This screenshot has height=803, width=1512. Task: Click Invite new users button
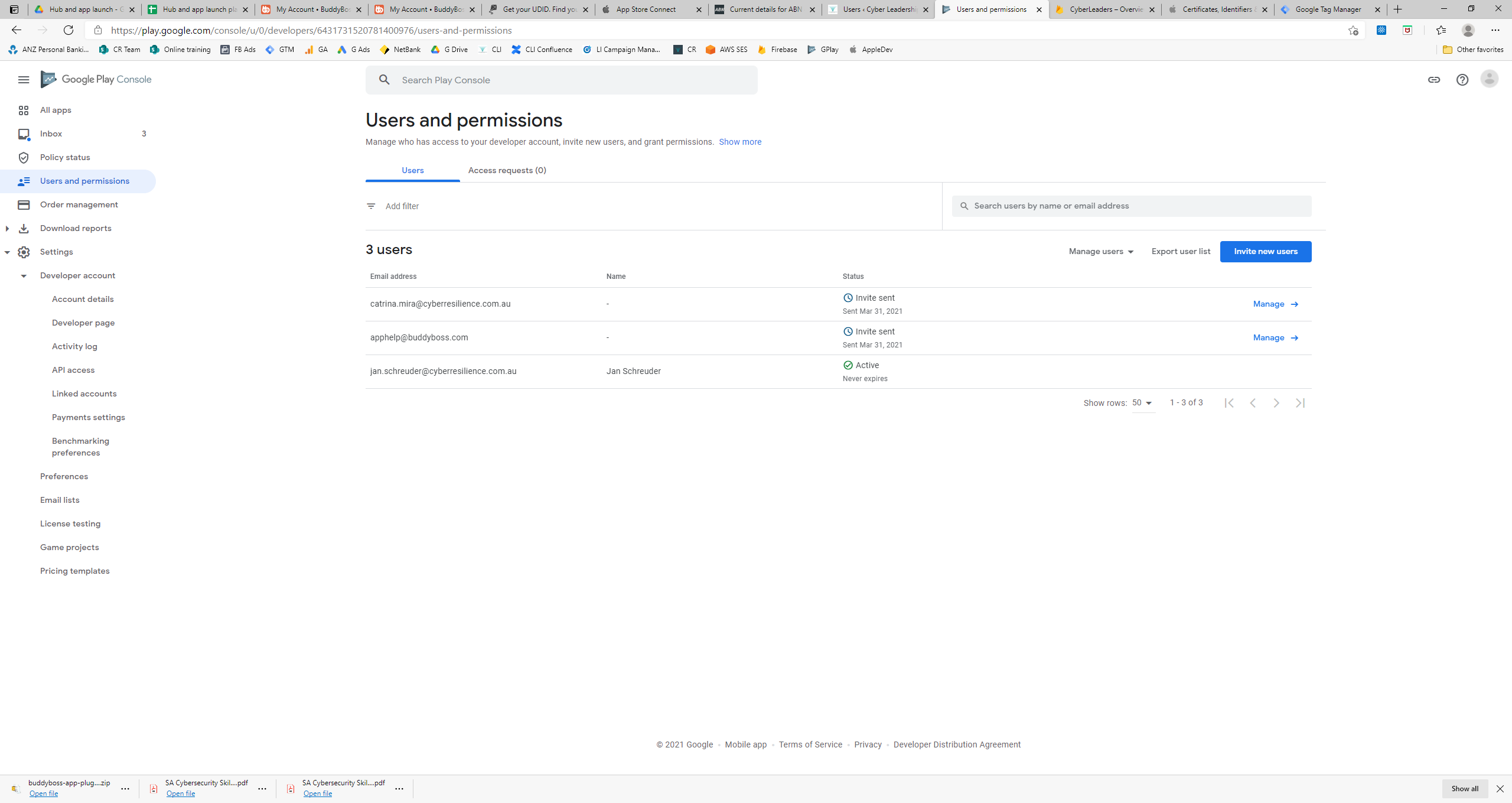click(x=1265, y=252)
